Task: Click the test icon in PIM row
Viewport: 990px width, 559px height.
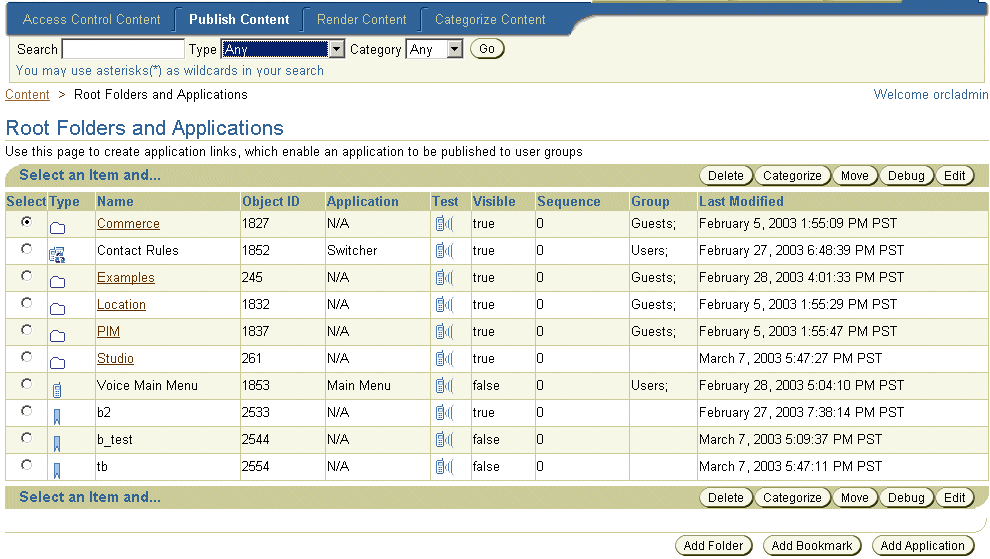Action: (x=444, y=332)
